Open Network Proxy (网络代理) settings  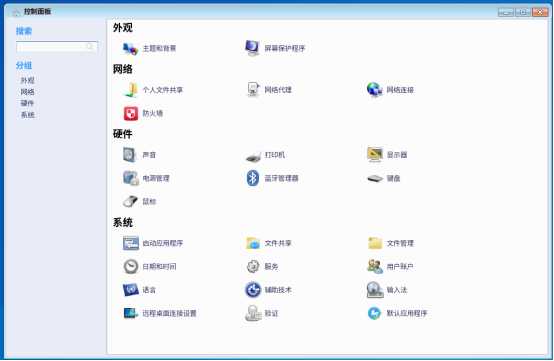coord(269,90)
